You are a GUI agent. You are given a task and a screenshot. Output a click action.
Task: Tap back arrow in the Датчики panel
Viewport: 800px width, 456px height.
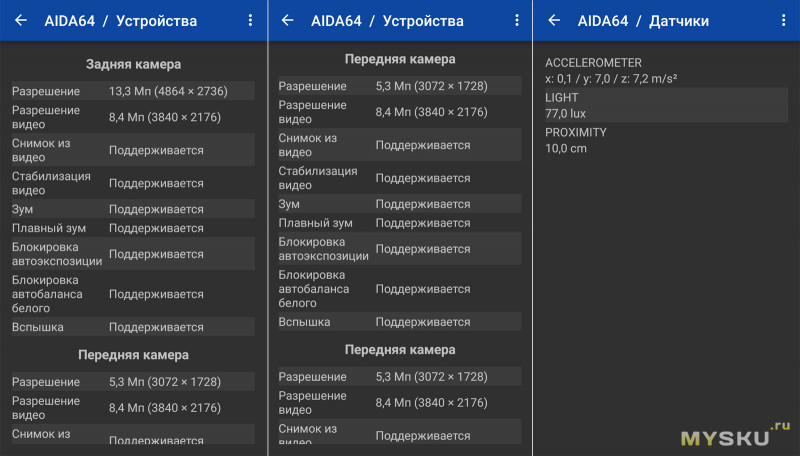554,20
